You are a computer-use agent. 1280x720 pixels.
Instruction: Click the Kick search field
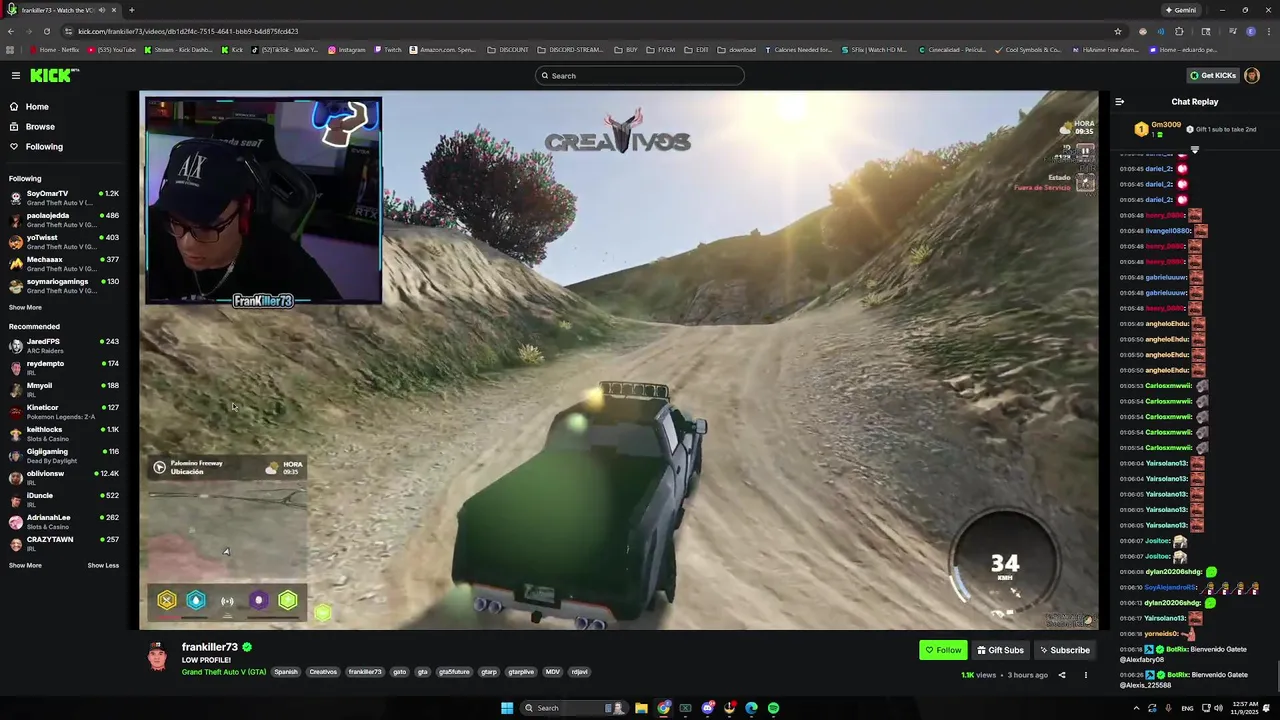coord(640,76)
